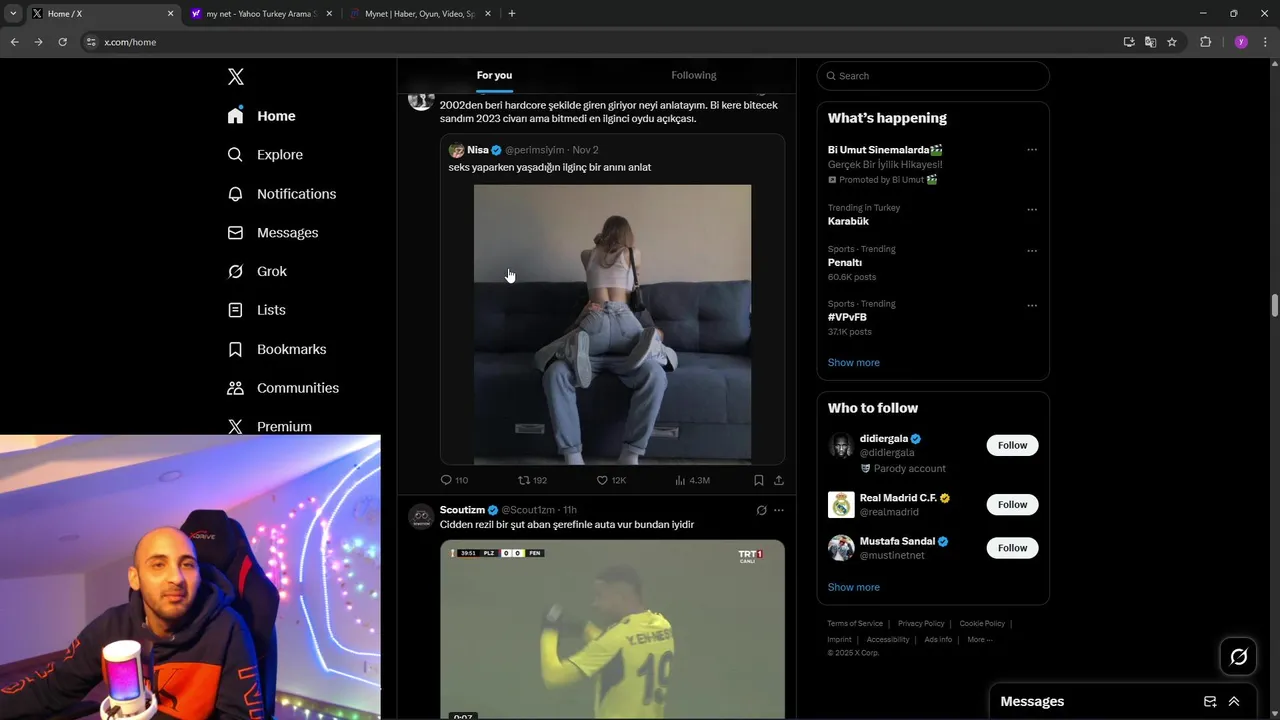The image size is (1280, 720).
Task: Open the #VPvFB trending topic
Action: pos(847,317)
